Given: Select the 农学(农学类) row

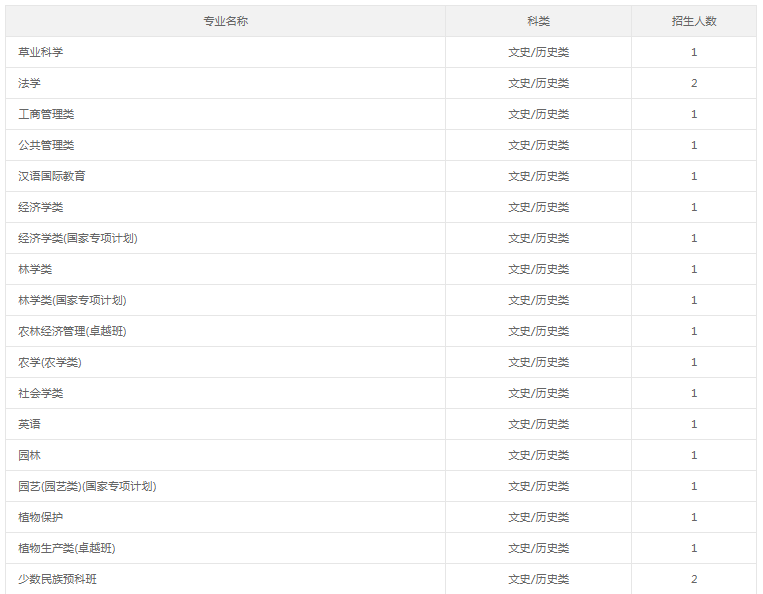Looking at the screenshot, I should point(381,362).
